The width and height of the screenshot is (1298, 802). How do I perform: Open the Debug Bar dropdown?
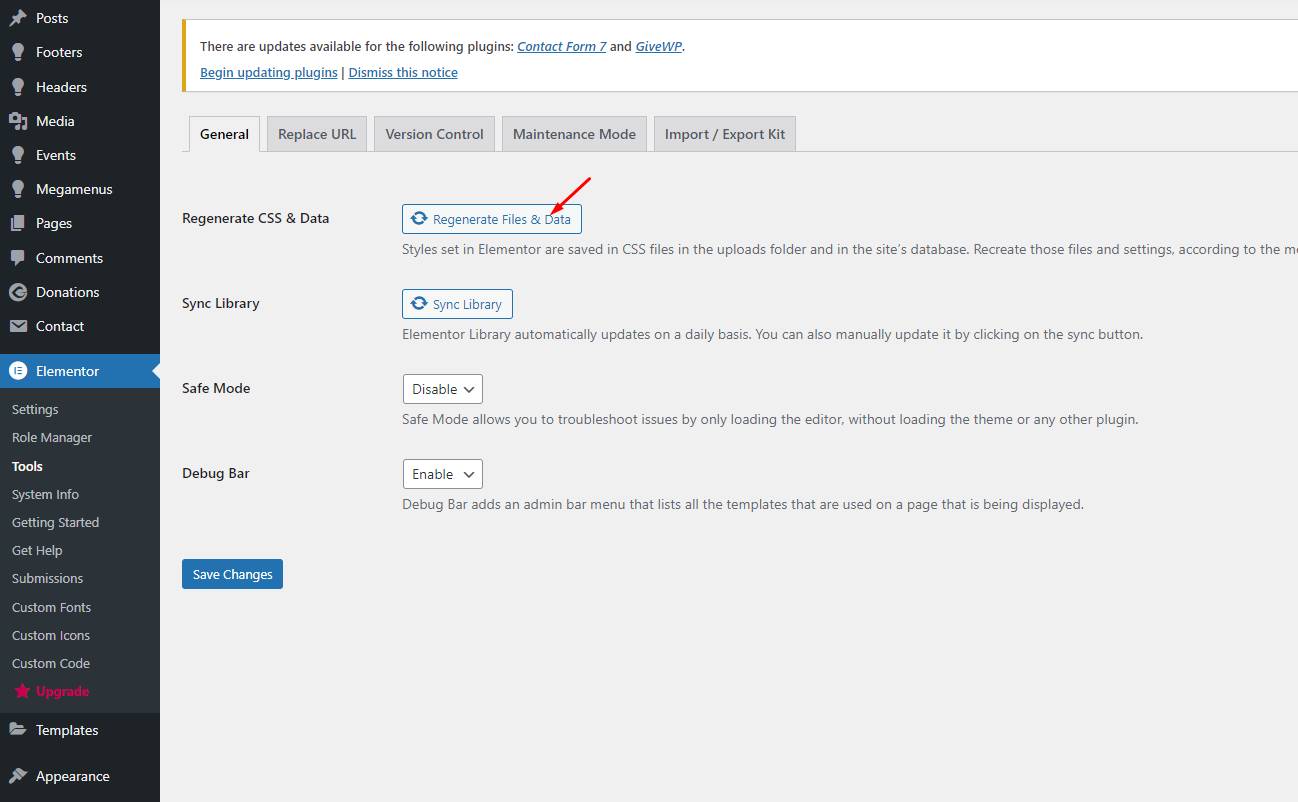click(x=442, y=474)
